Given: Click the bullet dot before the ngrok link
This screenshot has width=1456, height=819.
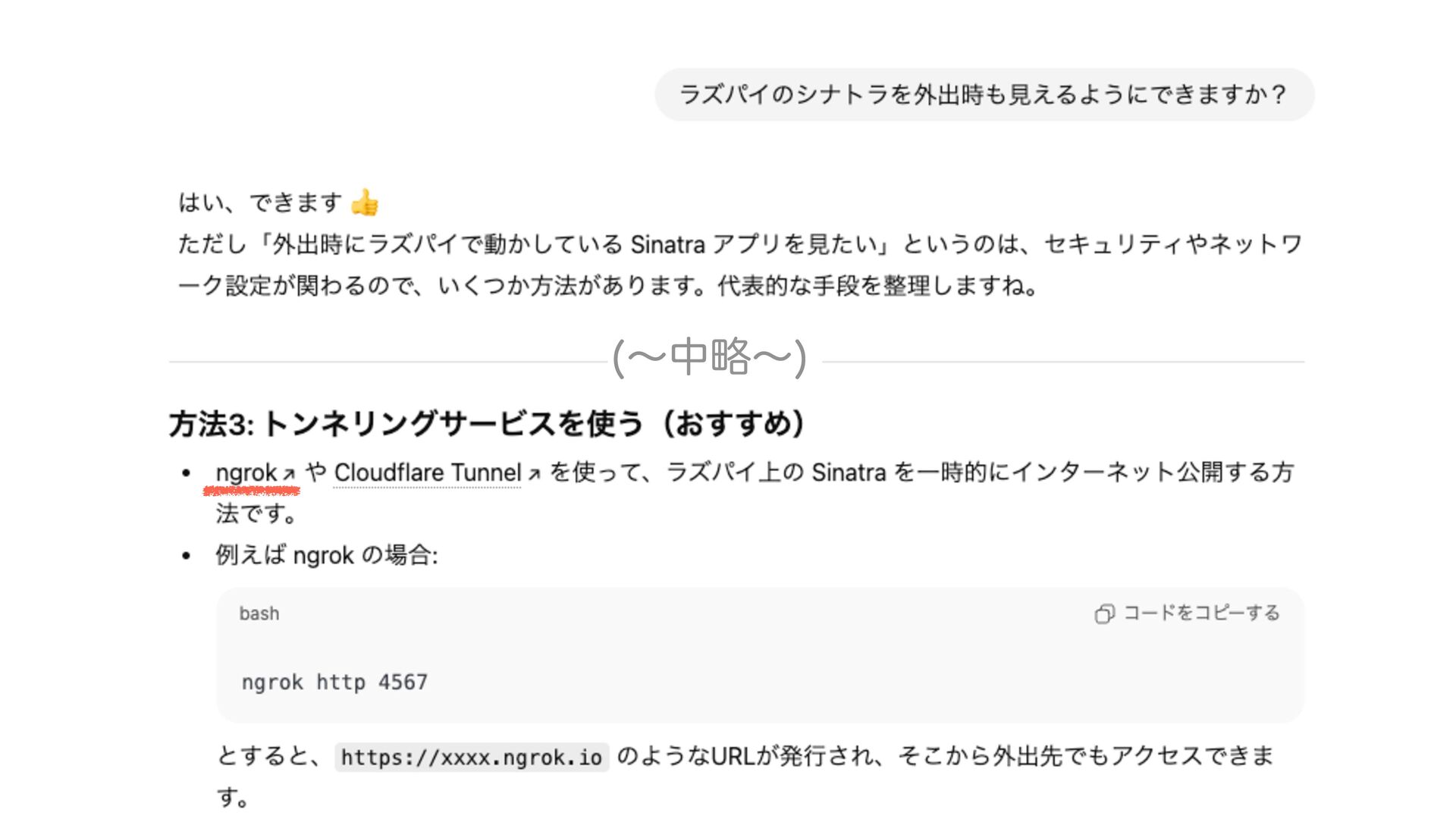Looking at the screenshot, I should pos(187,474).
